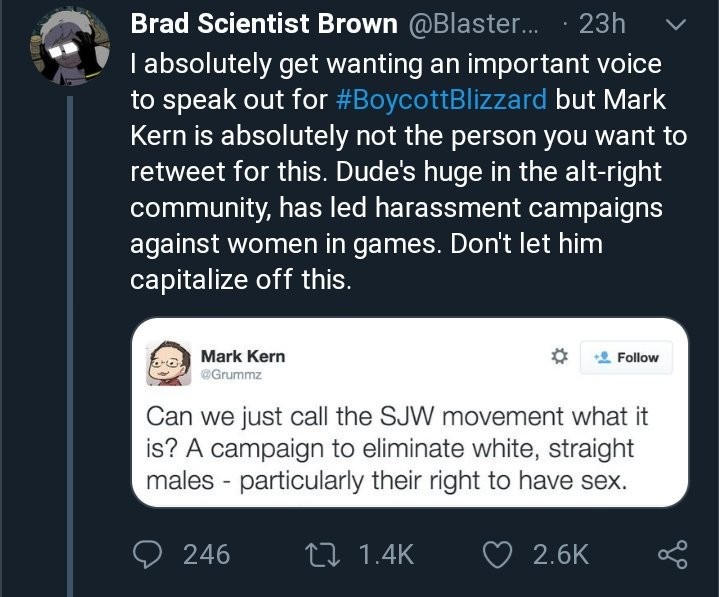Click the reply speech bubble icon
Viewport: 719px width, 597px height.
pos(149,554)
